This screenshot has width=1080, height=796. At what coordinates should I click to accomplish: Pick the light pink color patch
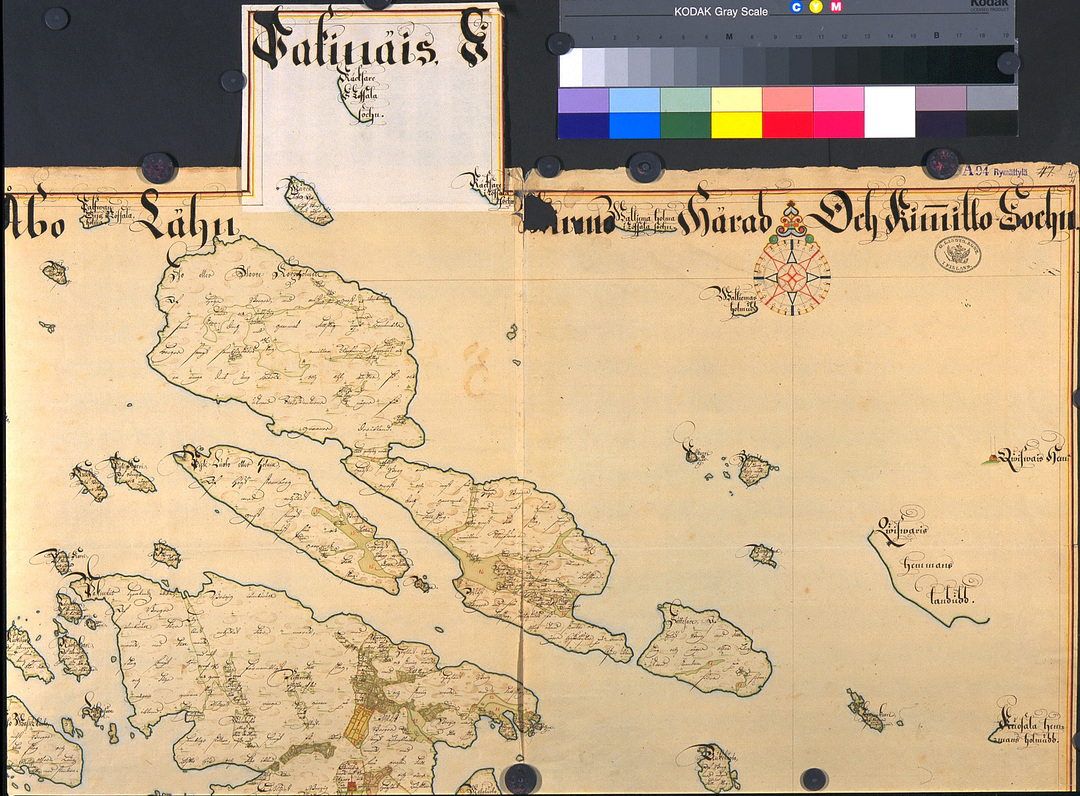point(838,100)
